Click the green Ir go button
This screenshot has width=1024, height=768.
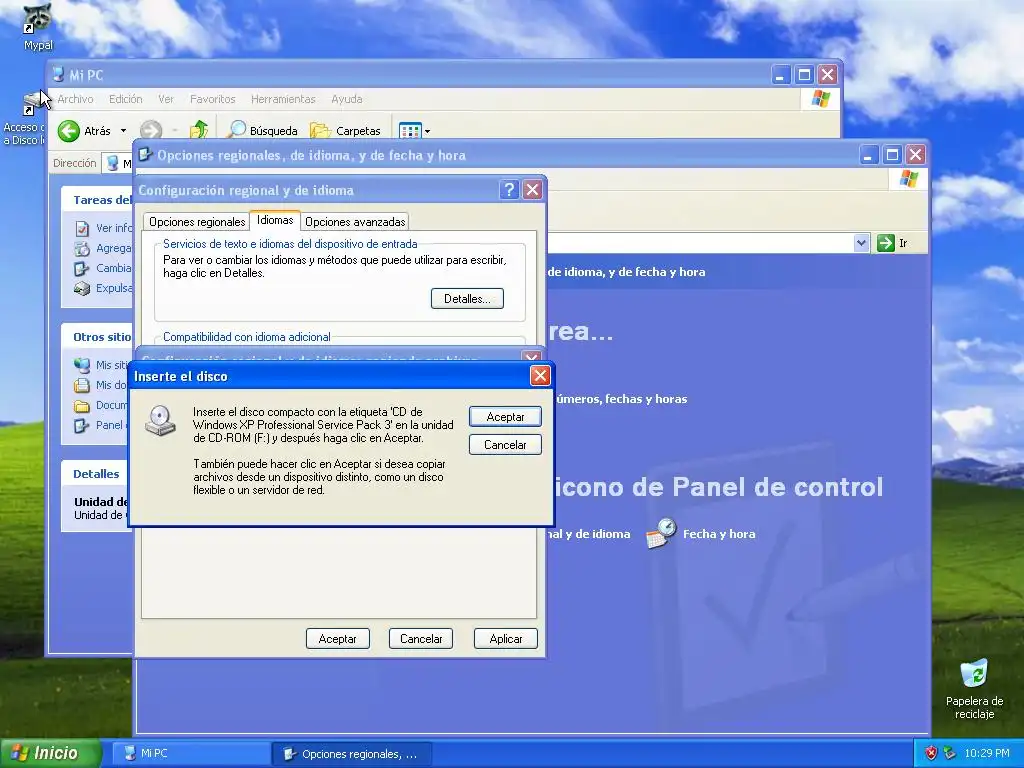pos(886,243)
